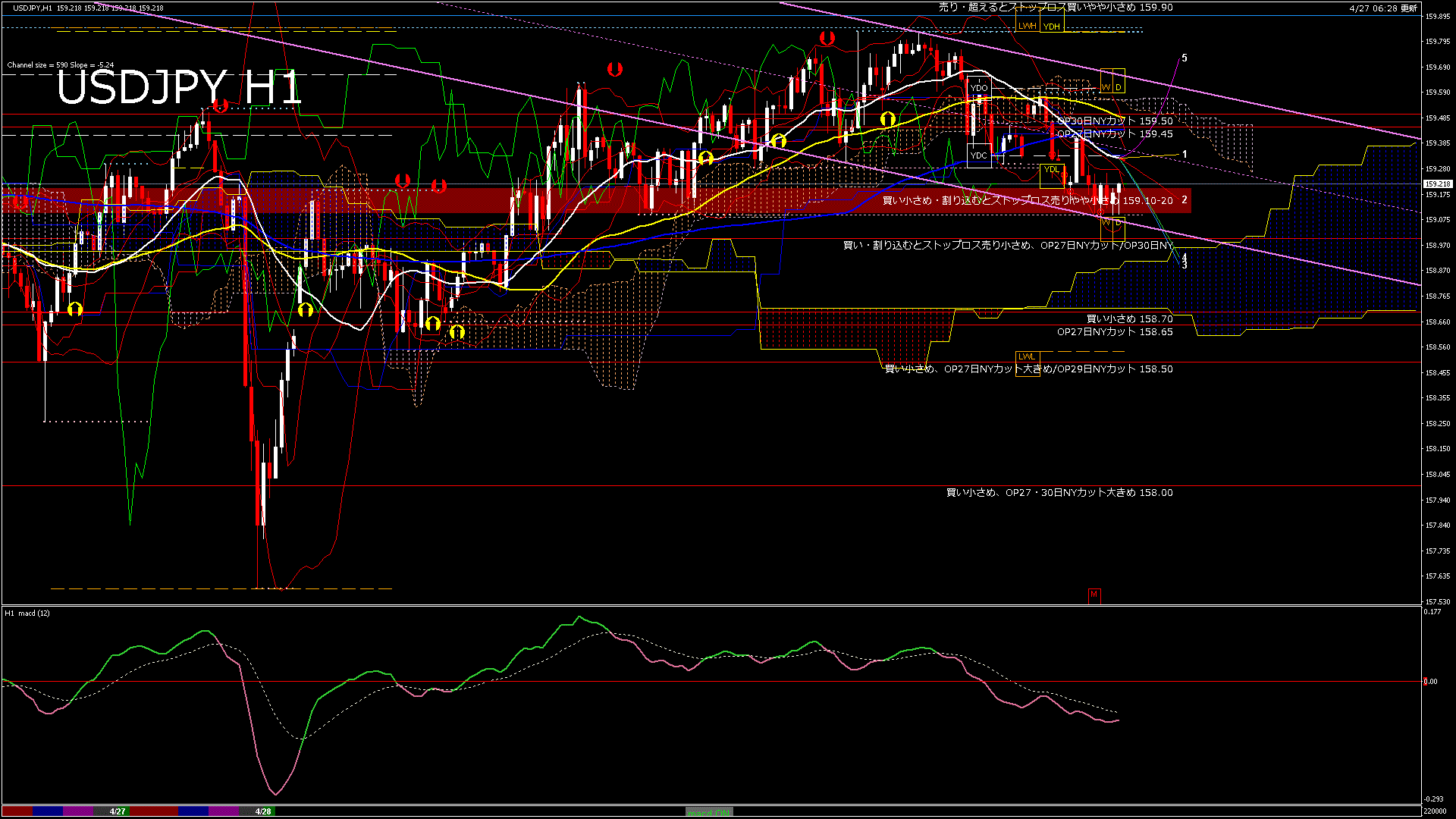Click the forecast path number 5 marker
Screen dimensions: 1456x819
pos(1185,58)
